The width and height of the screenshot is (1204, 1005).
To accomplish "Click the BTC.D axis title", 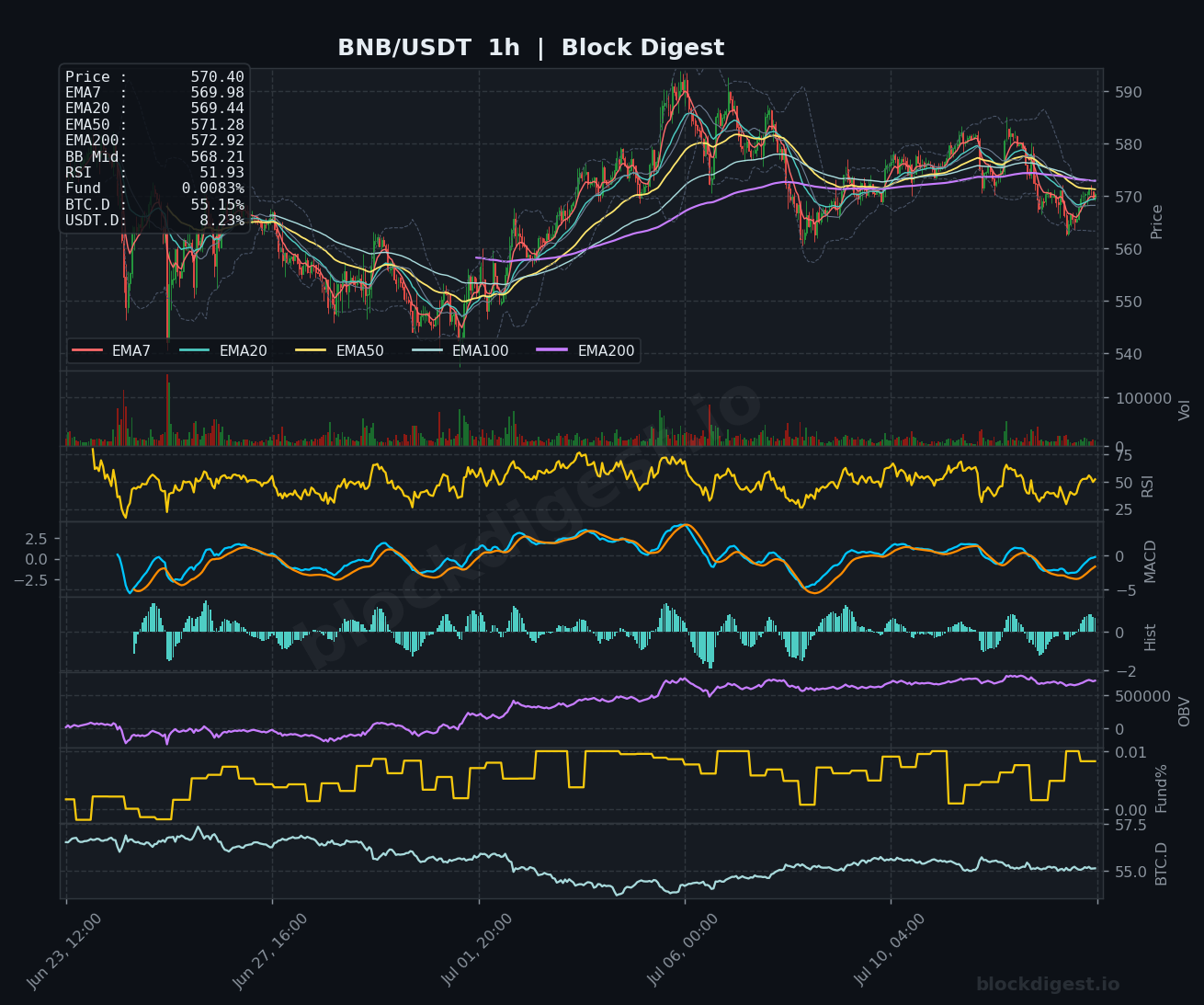I will (1162, 863).
